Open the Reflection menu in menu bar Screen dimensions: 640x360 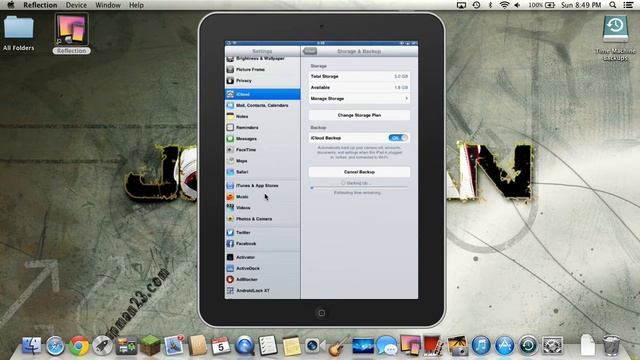coord(40,5)
